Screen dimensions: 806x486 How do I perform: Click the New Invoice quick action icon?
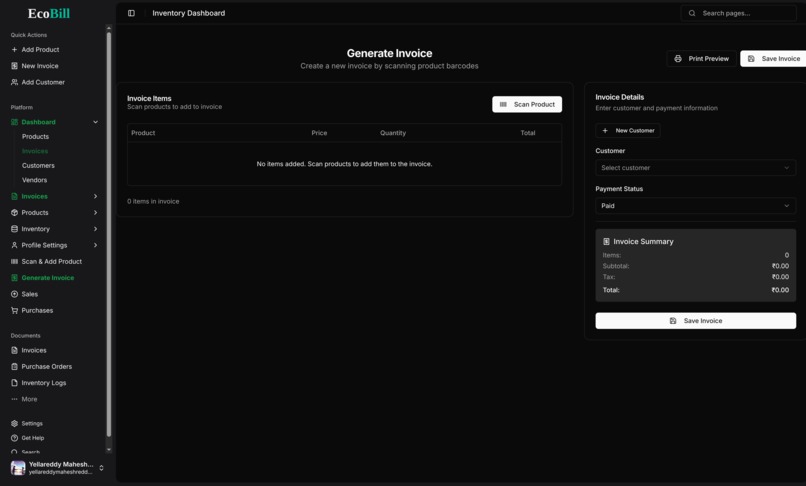pos(14,66)
